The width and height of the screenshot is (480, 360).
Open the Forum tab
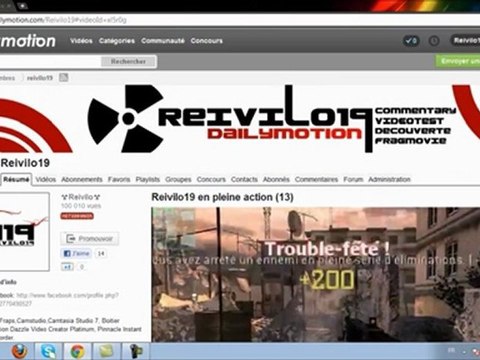(353, 179)
